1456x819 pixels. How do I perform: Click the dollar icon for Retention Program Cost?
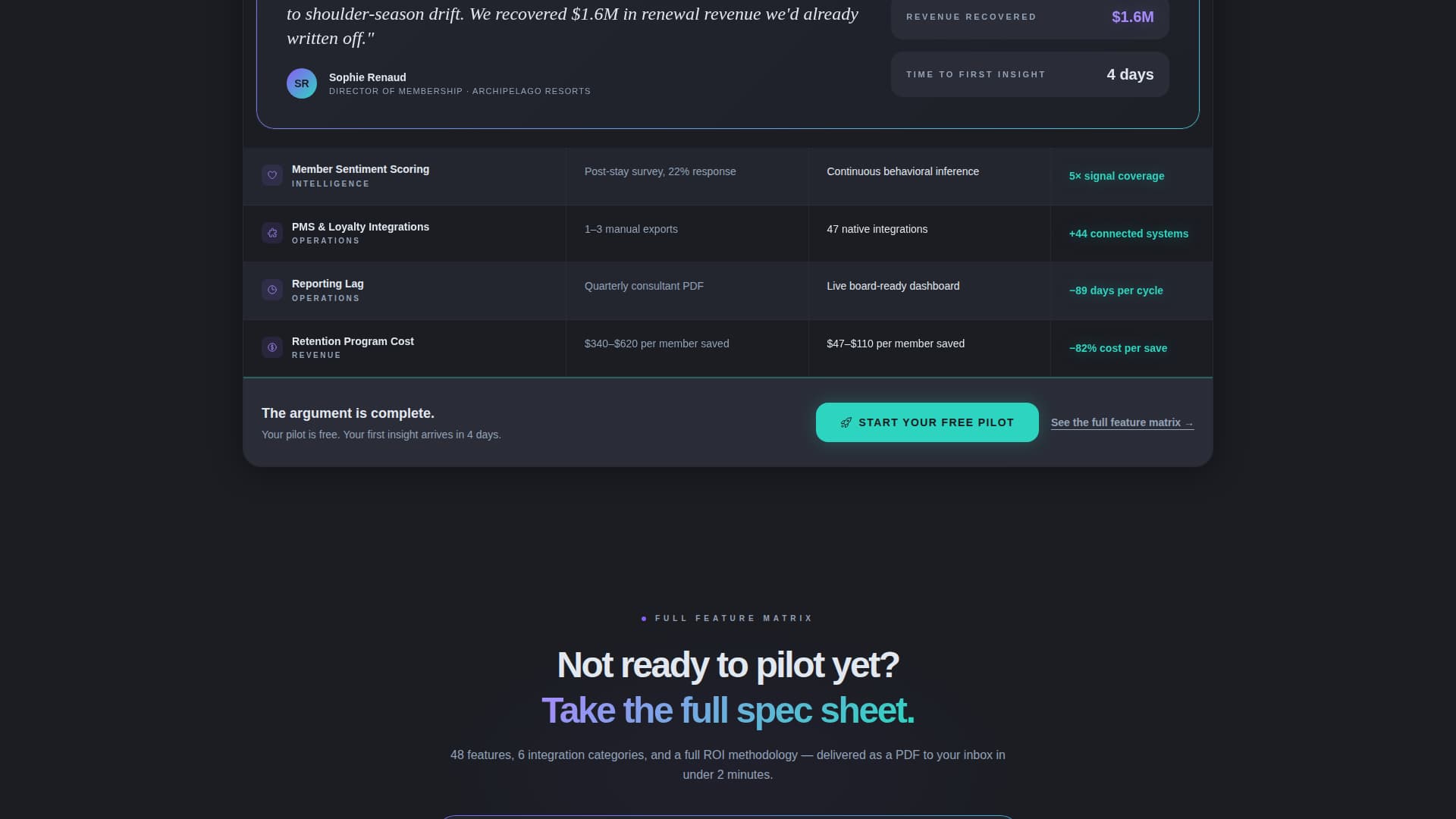click(x=272, y=347)
